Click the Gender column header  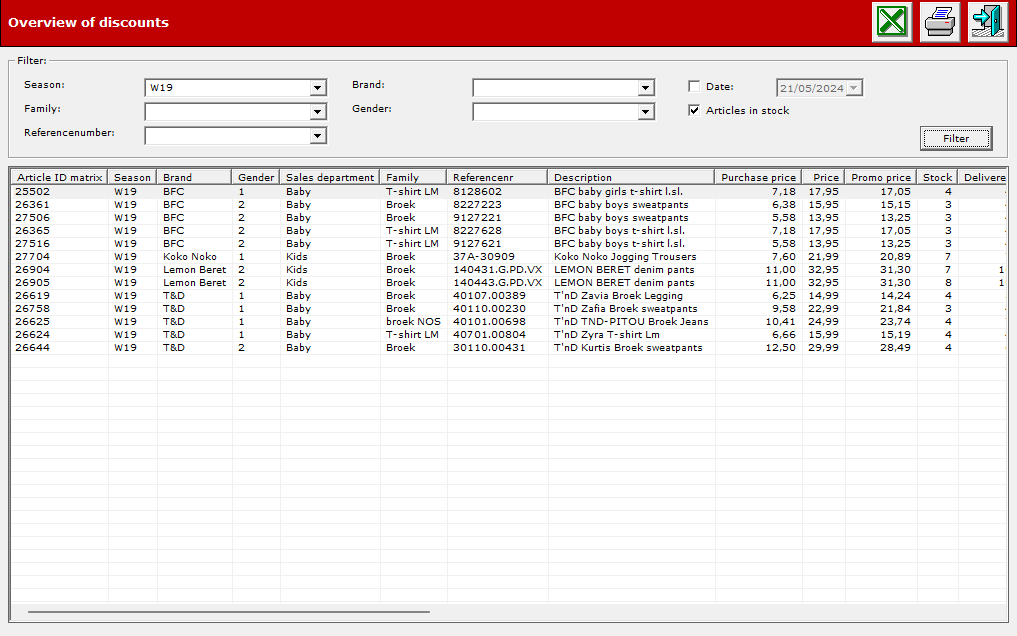[x=256, y=177]
